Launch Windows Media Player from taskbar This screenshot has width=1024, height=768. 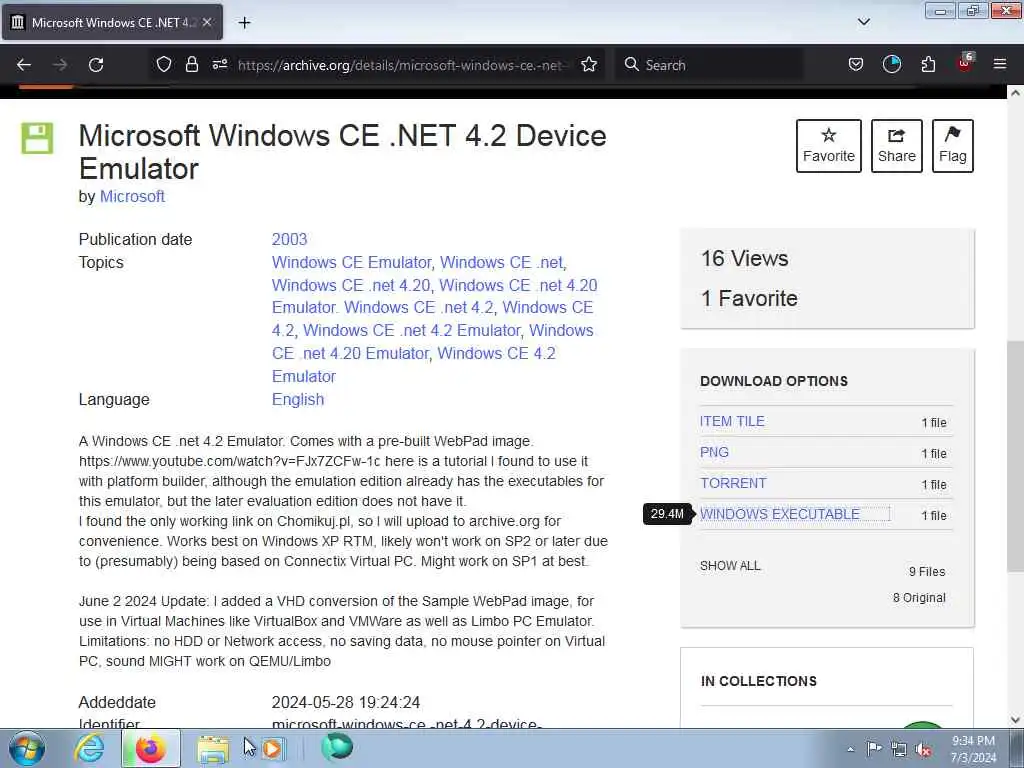272,749
